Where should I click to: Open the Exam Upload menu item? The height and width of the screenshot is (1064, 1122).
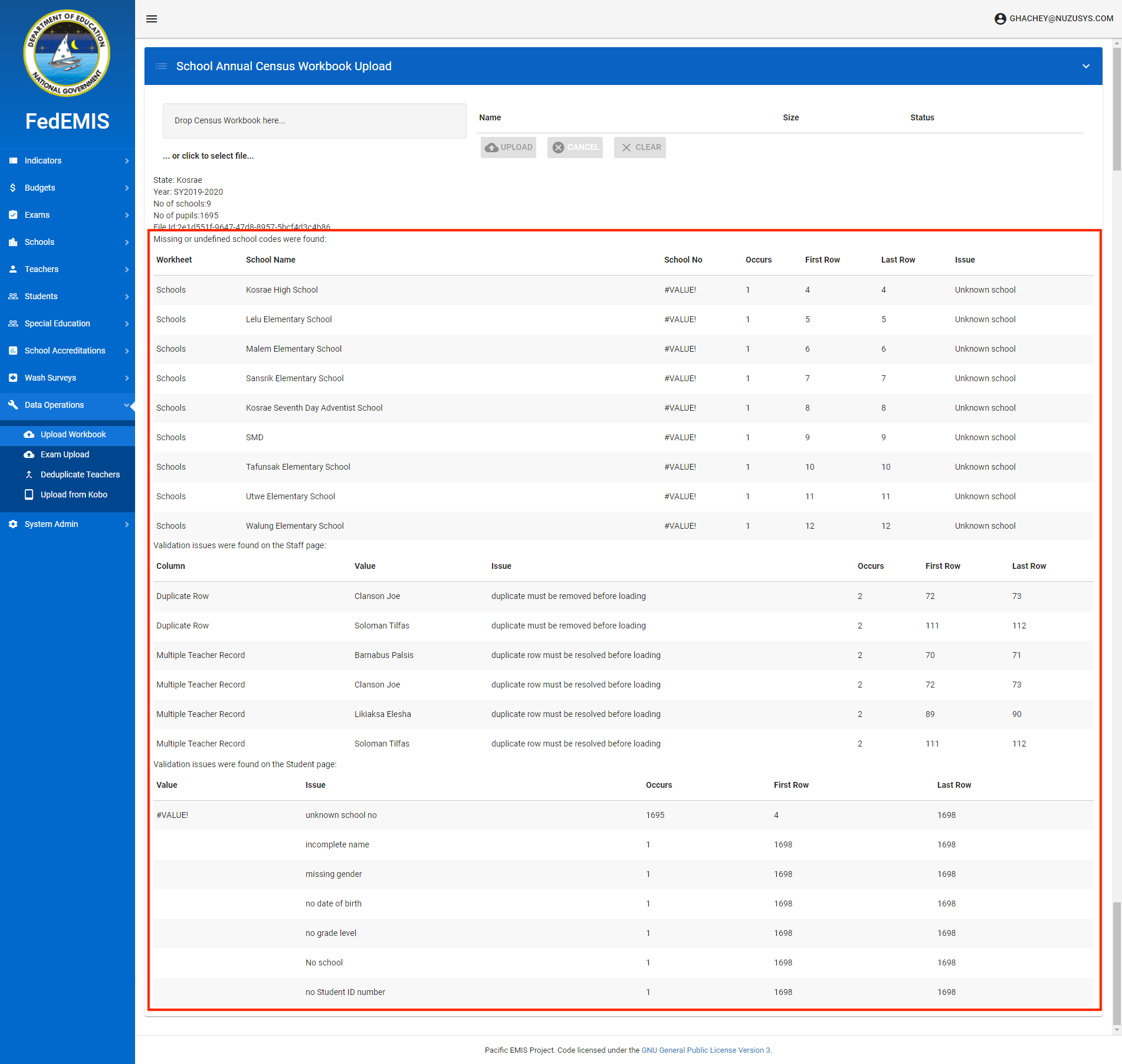(65, 454)
